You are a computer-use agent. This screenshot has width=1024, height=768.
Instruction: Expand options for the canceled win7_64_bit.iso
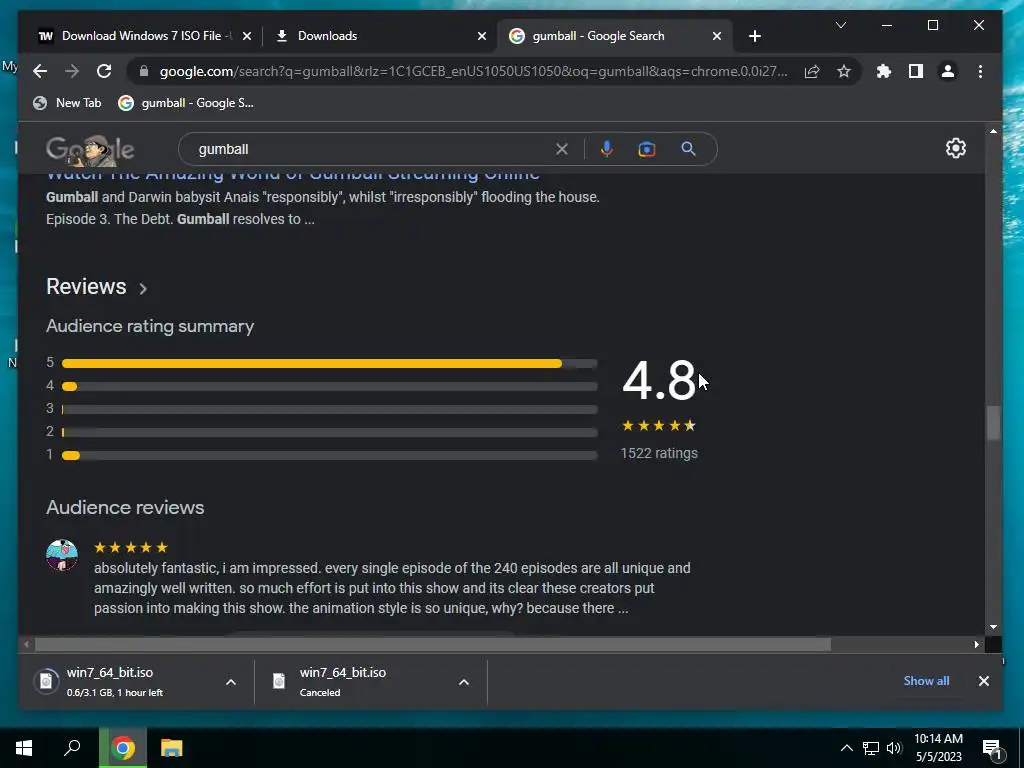point(464,682)
